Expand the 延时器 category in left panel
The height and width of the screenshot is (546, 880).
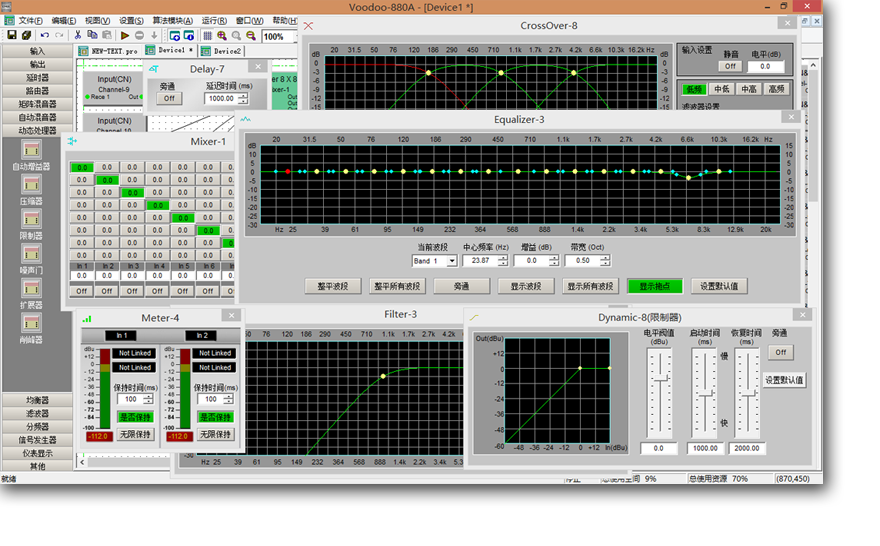click(37, 77)
